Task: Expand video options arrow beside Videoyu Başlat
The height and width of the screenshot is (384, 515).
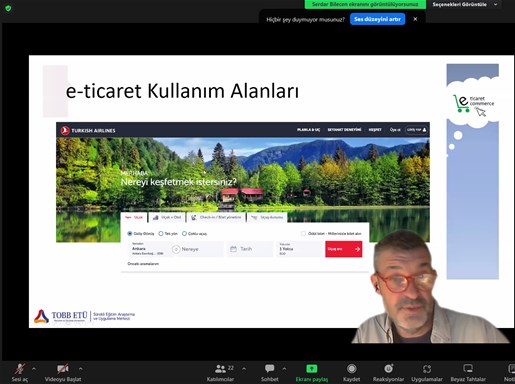Action: (80, 369)
